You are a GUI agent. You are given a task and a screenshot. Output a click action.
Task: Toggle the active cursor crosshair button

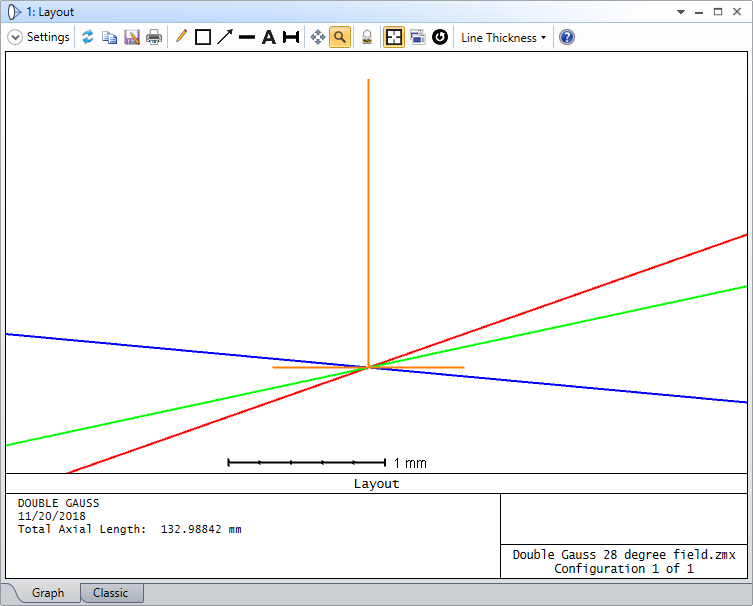pos(394,37)
